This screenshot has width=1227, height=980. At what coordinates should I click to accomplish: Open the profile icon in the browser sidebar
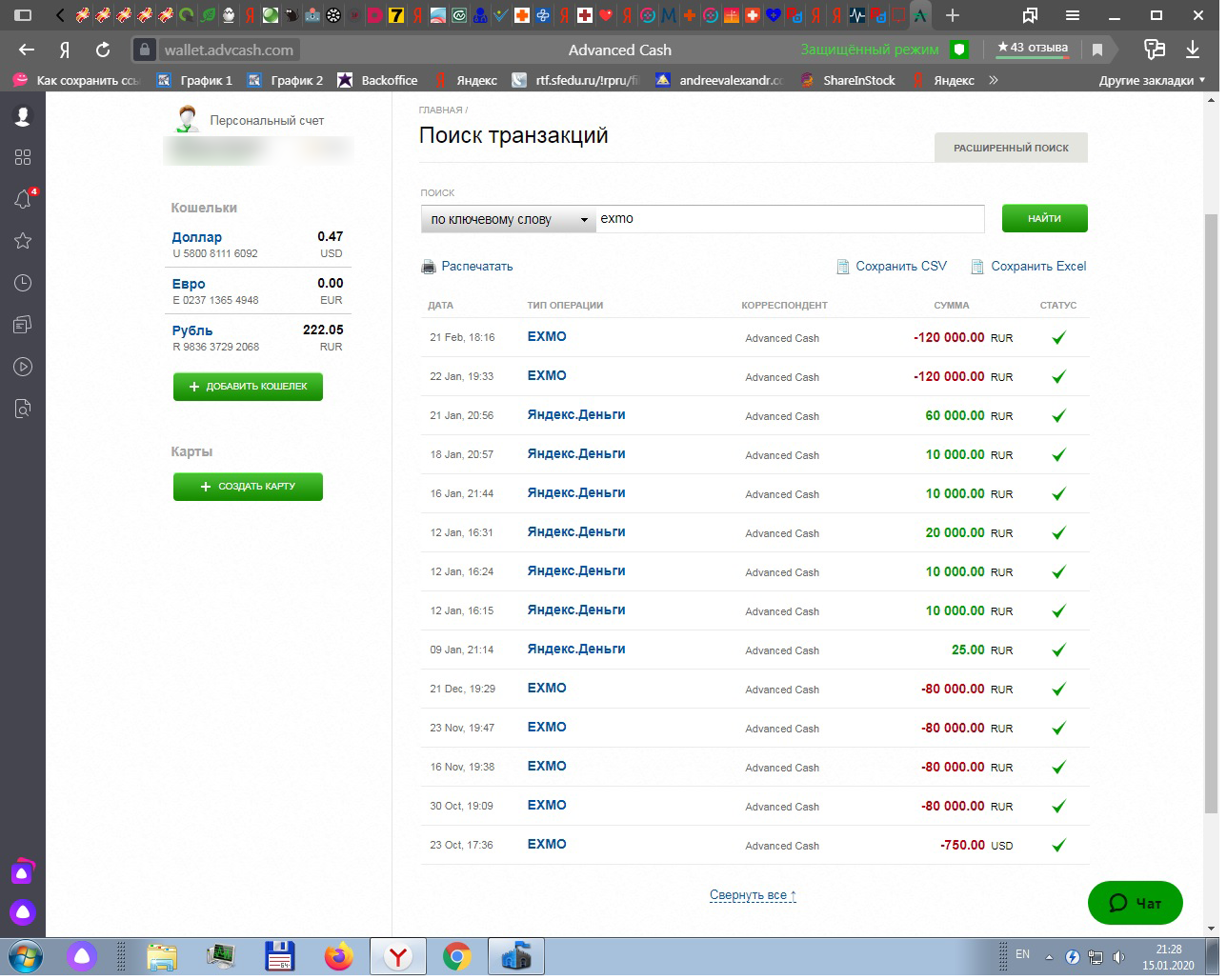pos(23,115)
